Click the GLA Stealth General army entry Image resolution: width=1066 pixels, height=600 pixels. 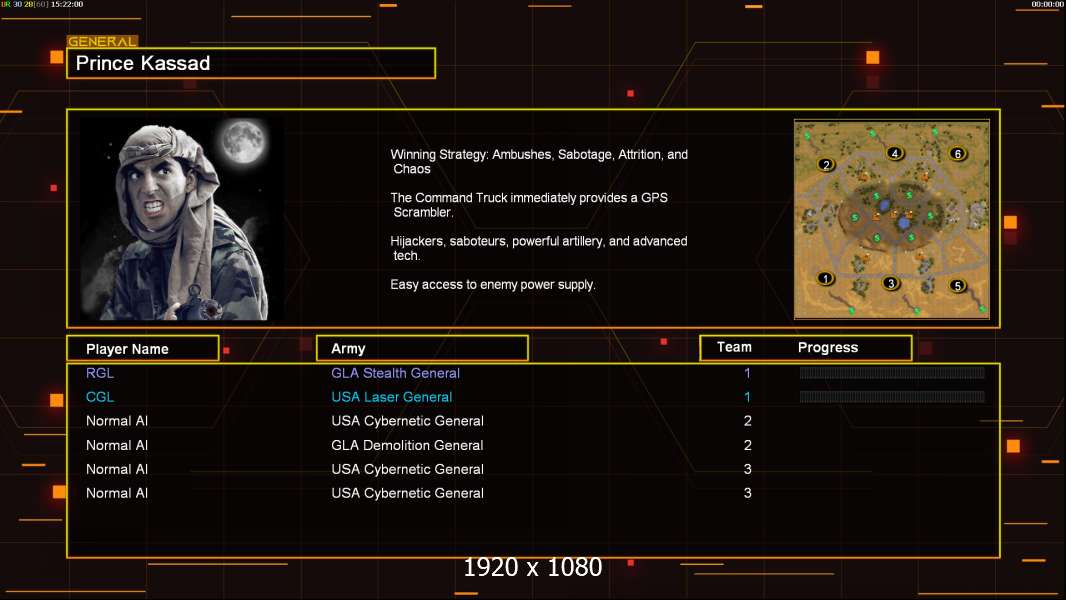click(396, 373)
